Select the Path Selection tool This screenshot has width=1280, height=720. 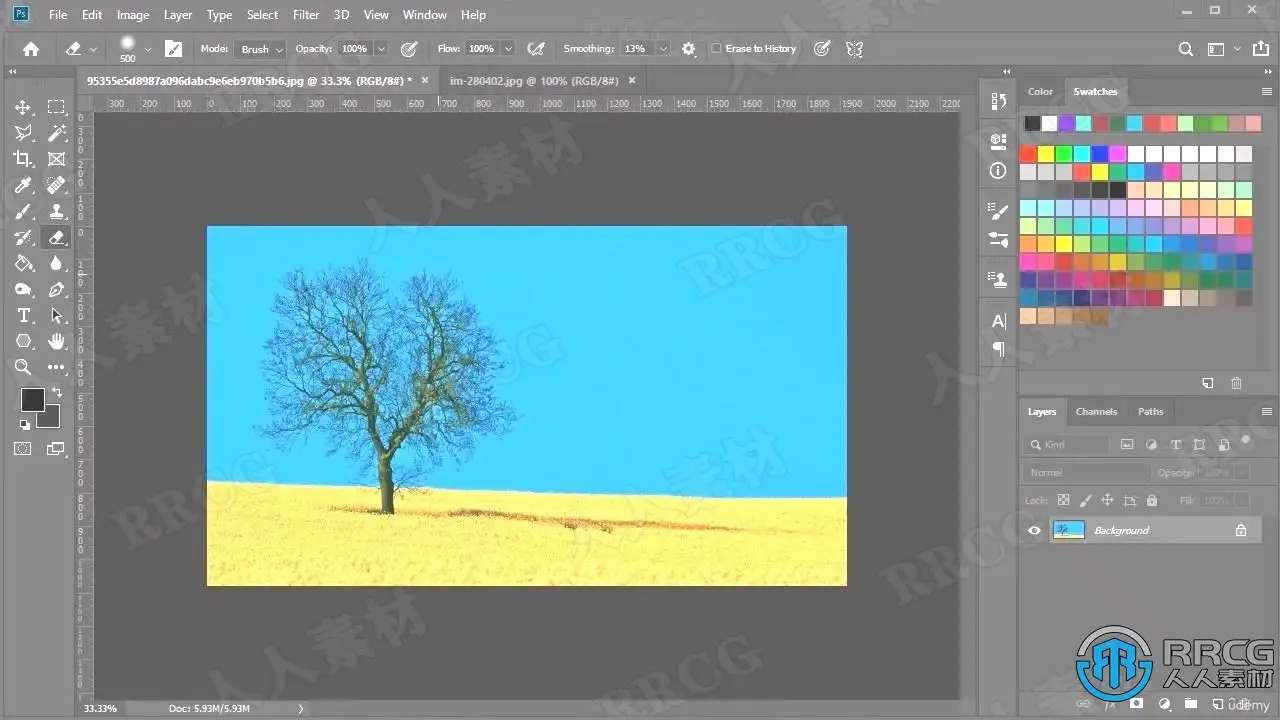coord(57,315)
